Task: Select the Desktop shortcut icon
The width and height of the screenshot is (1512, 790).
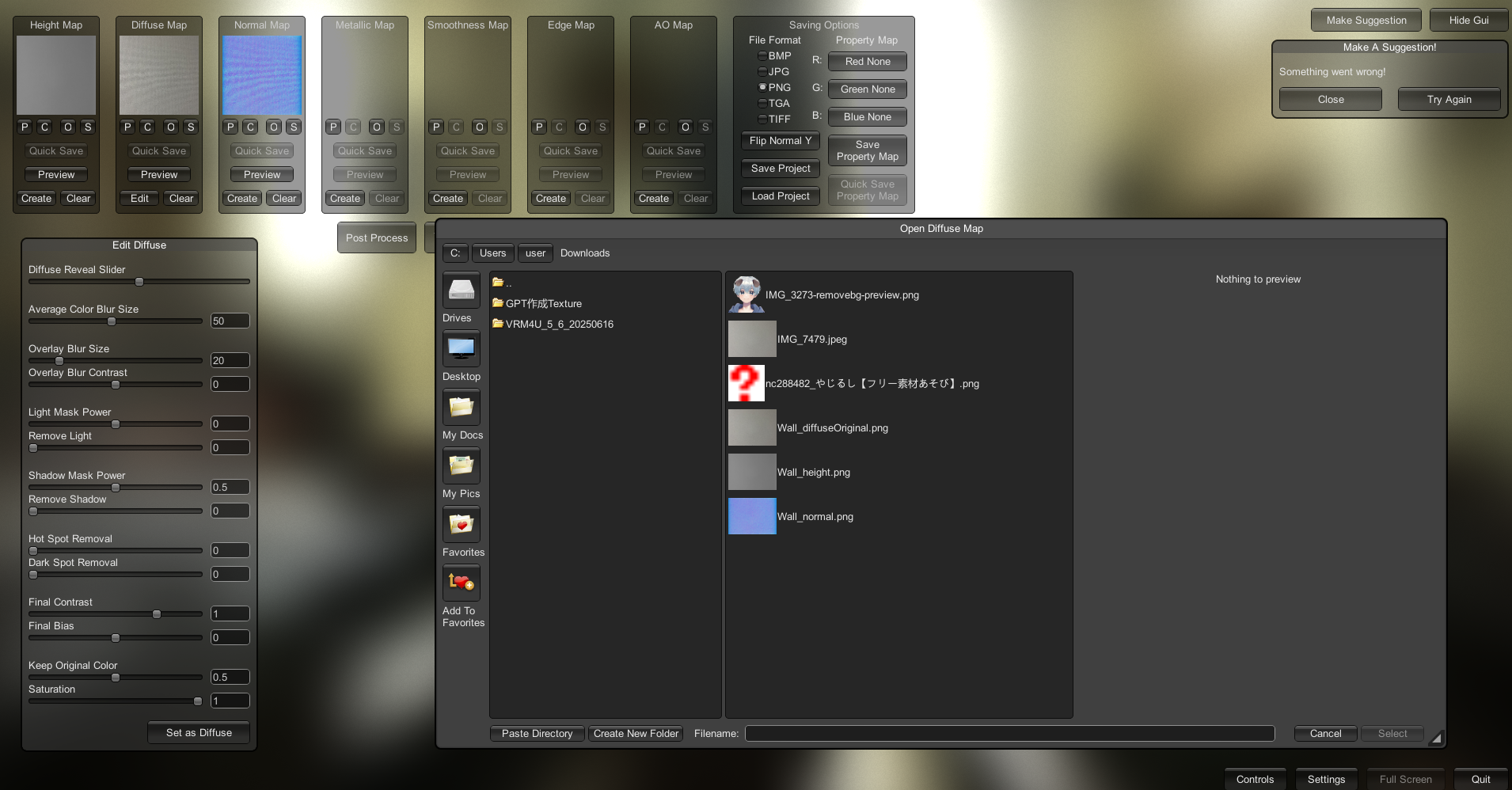Action: click(462, 349)
